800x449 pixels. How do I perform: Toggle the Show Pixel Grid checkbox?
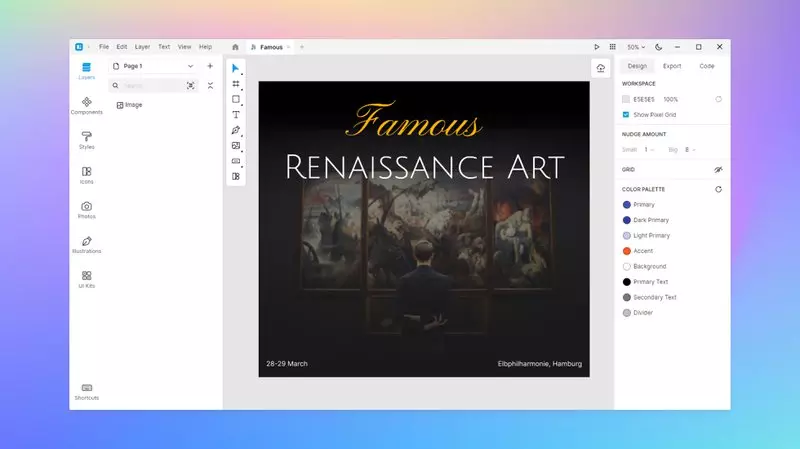pyautogui.click(x=626, y=115)
